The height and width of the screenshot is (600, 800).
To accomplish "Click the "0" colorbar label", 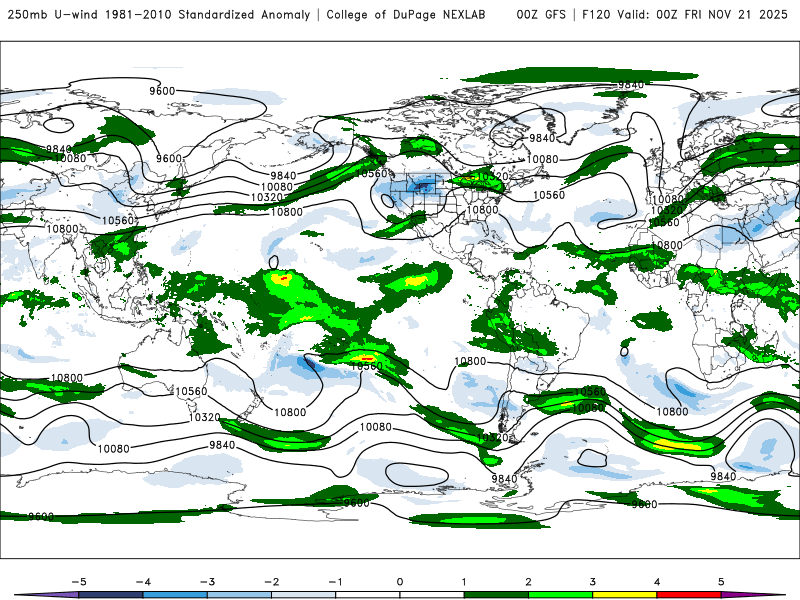I will tap(400, 582).
